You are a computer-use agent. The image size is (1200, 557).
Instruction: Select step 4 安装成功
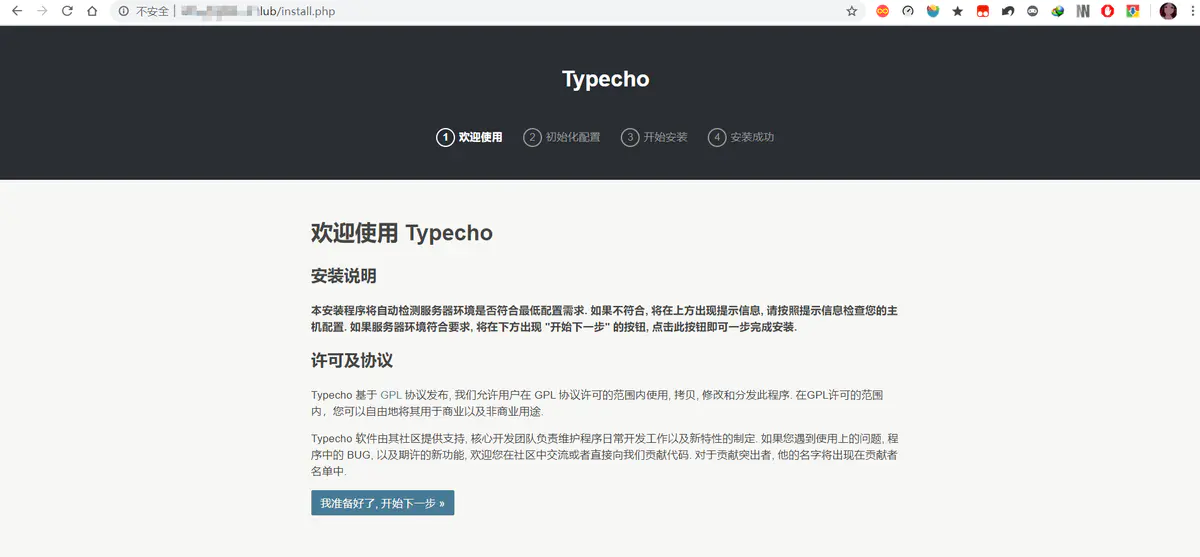[x=741, y=137]
